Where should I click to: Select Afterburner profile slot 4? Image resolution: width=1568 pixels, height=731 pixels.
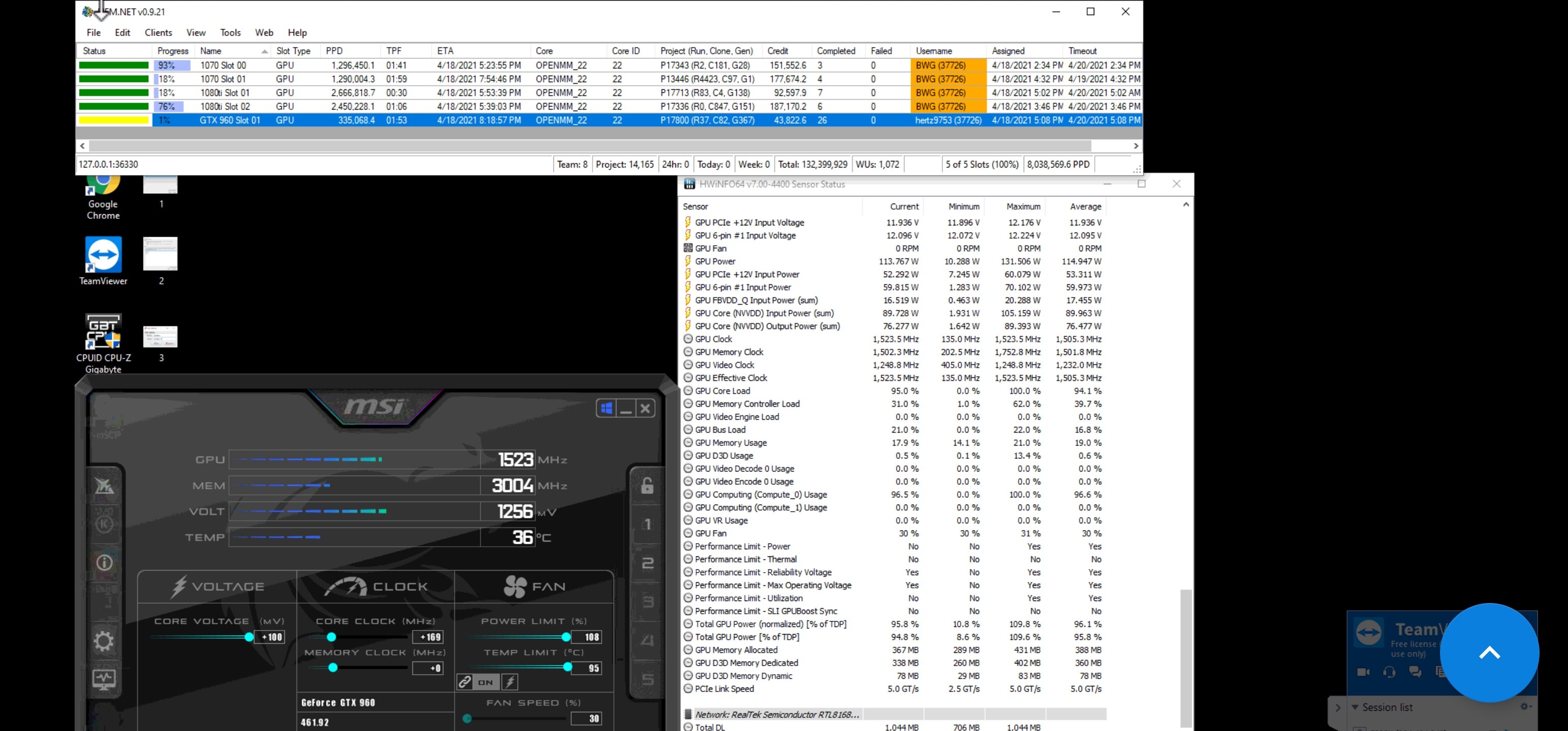pyautogui.click(x=647, y=640)
